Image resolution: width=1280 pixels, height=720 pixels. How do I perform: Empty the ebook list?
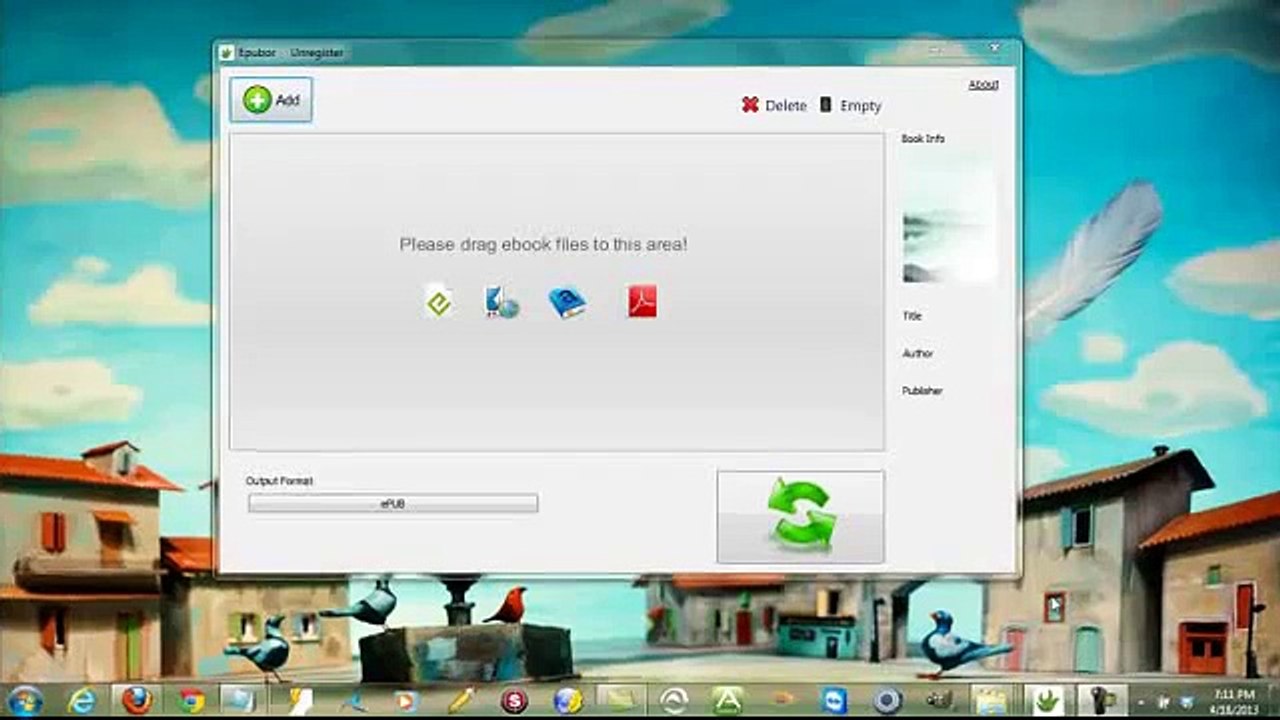[x=850, y=105]
